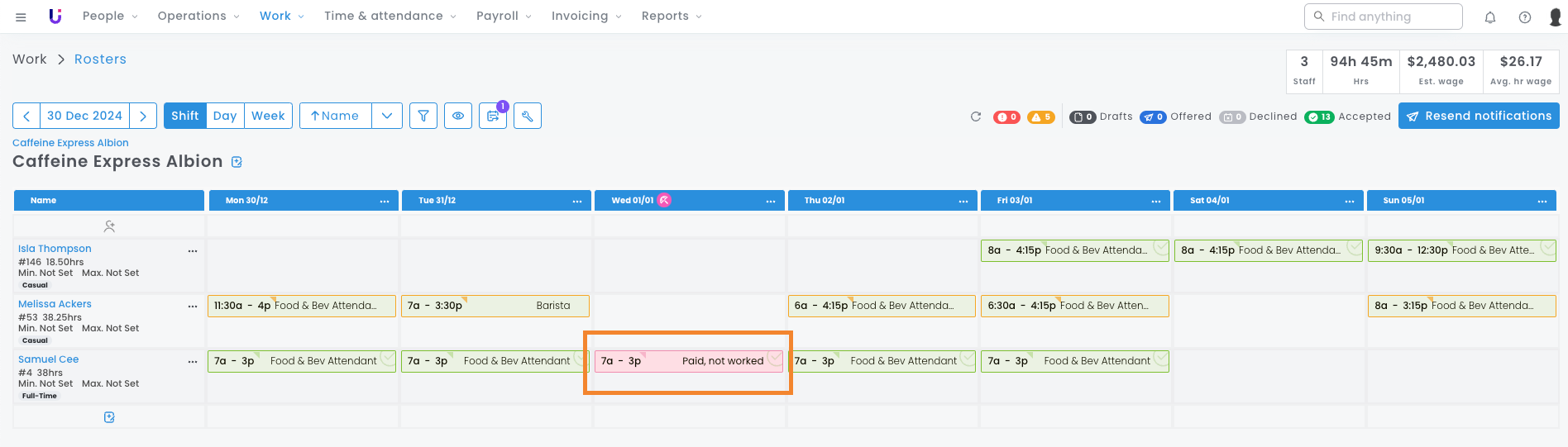
Task: Open Isla Thompson's profile link
Action: click(x=55, y=249)
